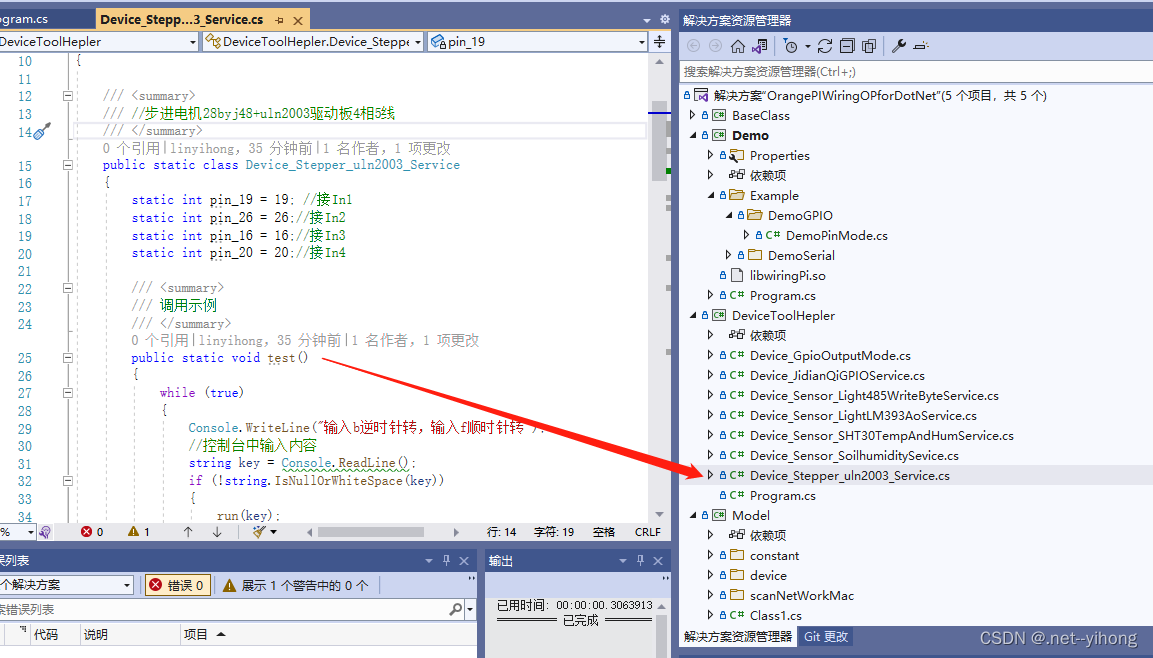
Task: Expand the DemoSerial folder
Action: point(728,254)
